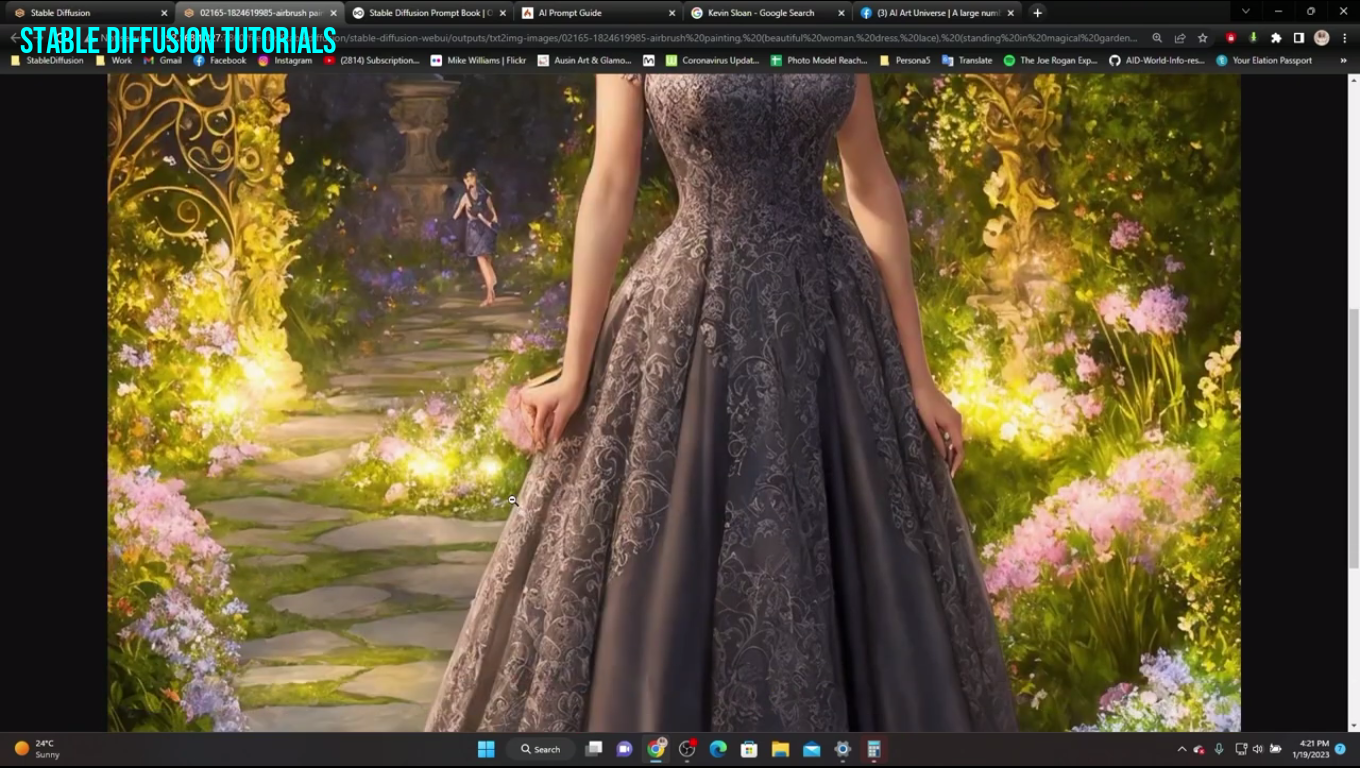
Task: Click the taskbar Search box
Action: tap(540, 749)
